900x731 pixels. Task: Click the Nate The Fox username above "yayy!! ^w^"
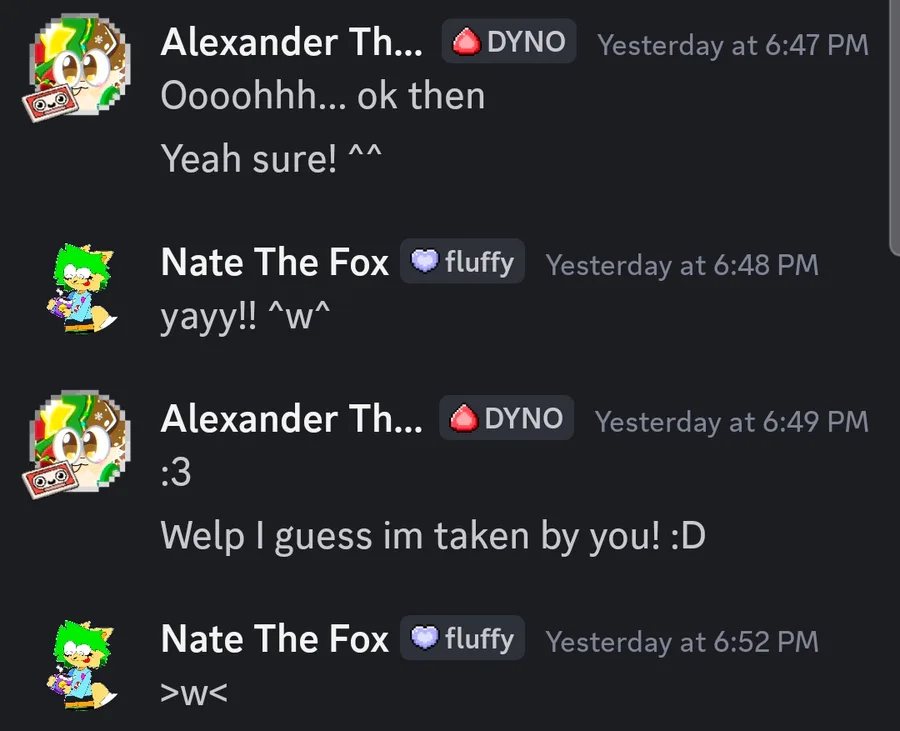click(x=274, y=263)
